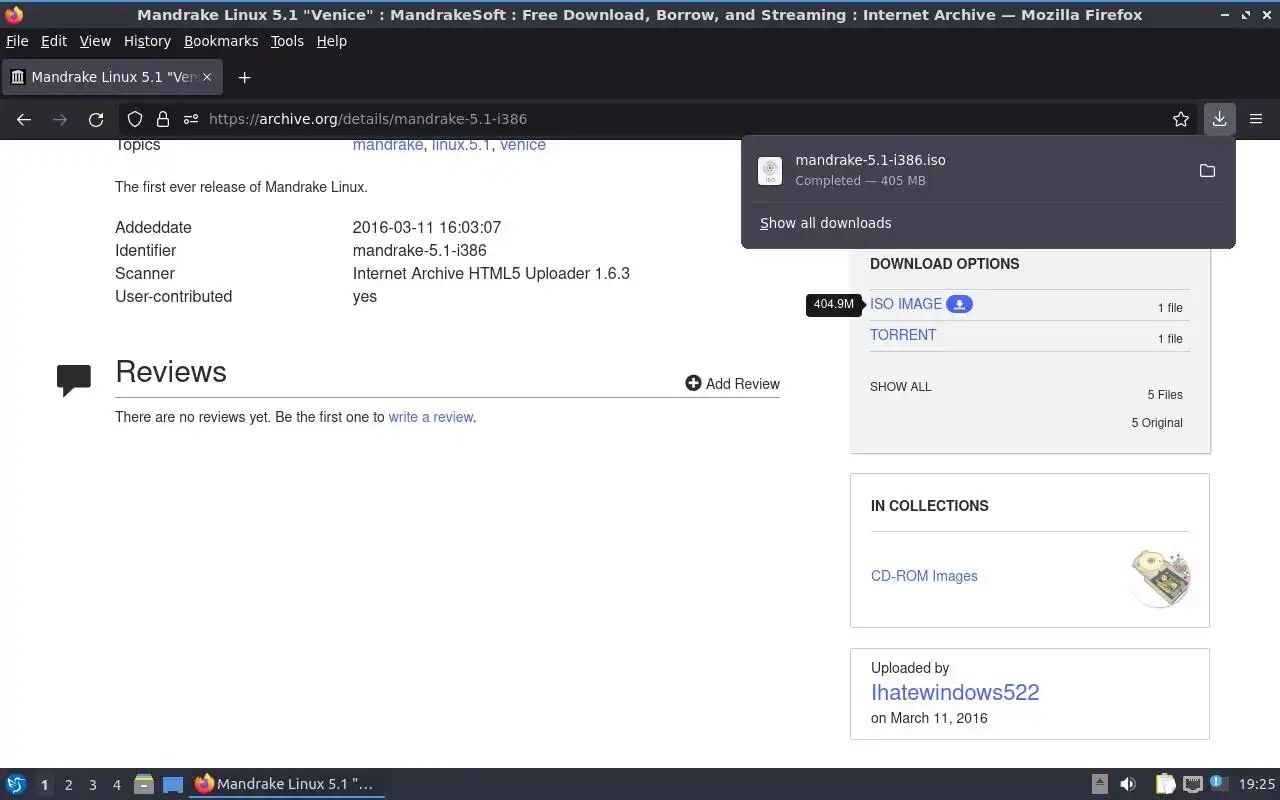This screenshot has height=800, width=1280.
Task: Click SHOW ALL download options
Action: tap(900, 387)
